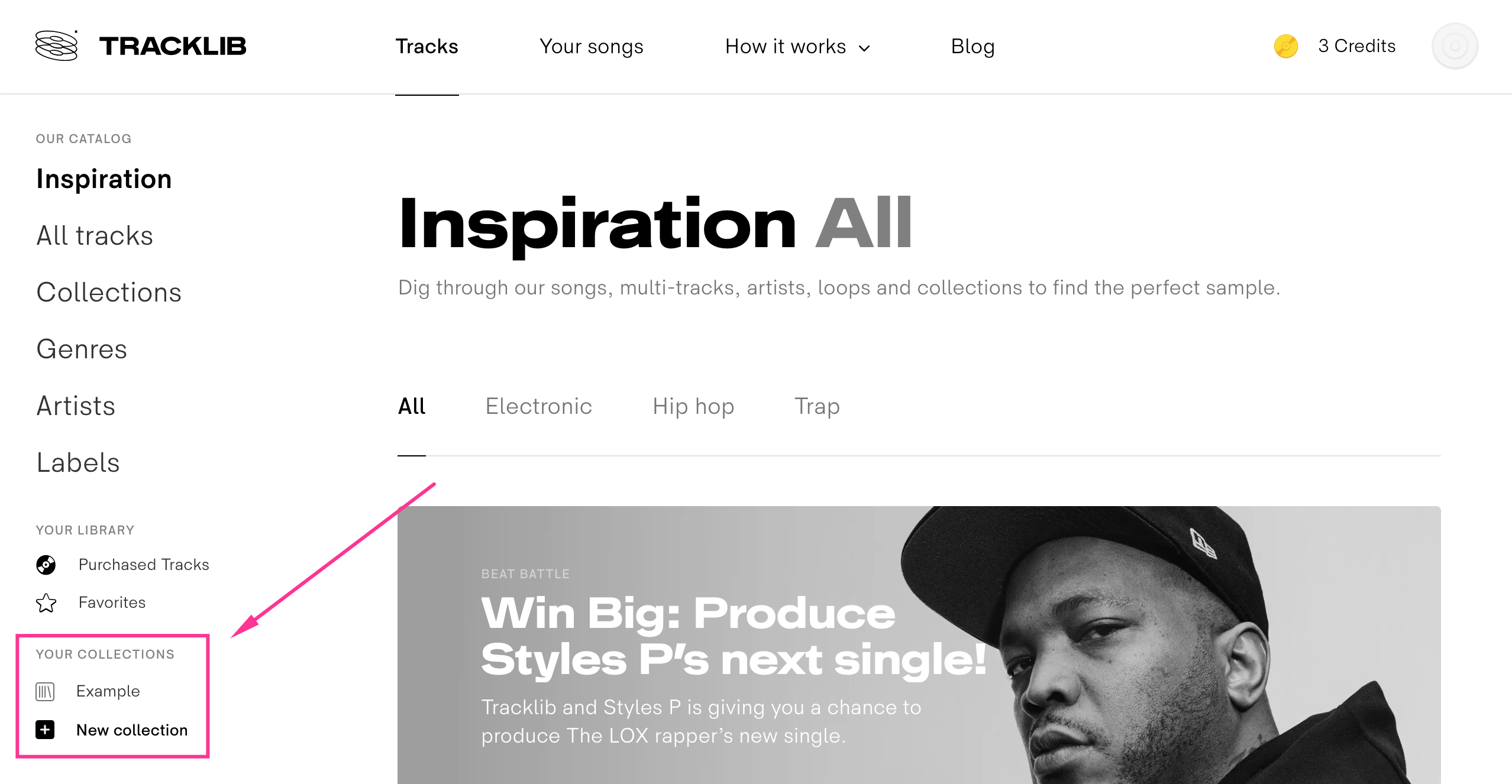
Task: Click the Your songs navigation link
Action: (x=592, y=46)
